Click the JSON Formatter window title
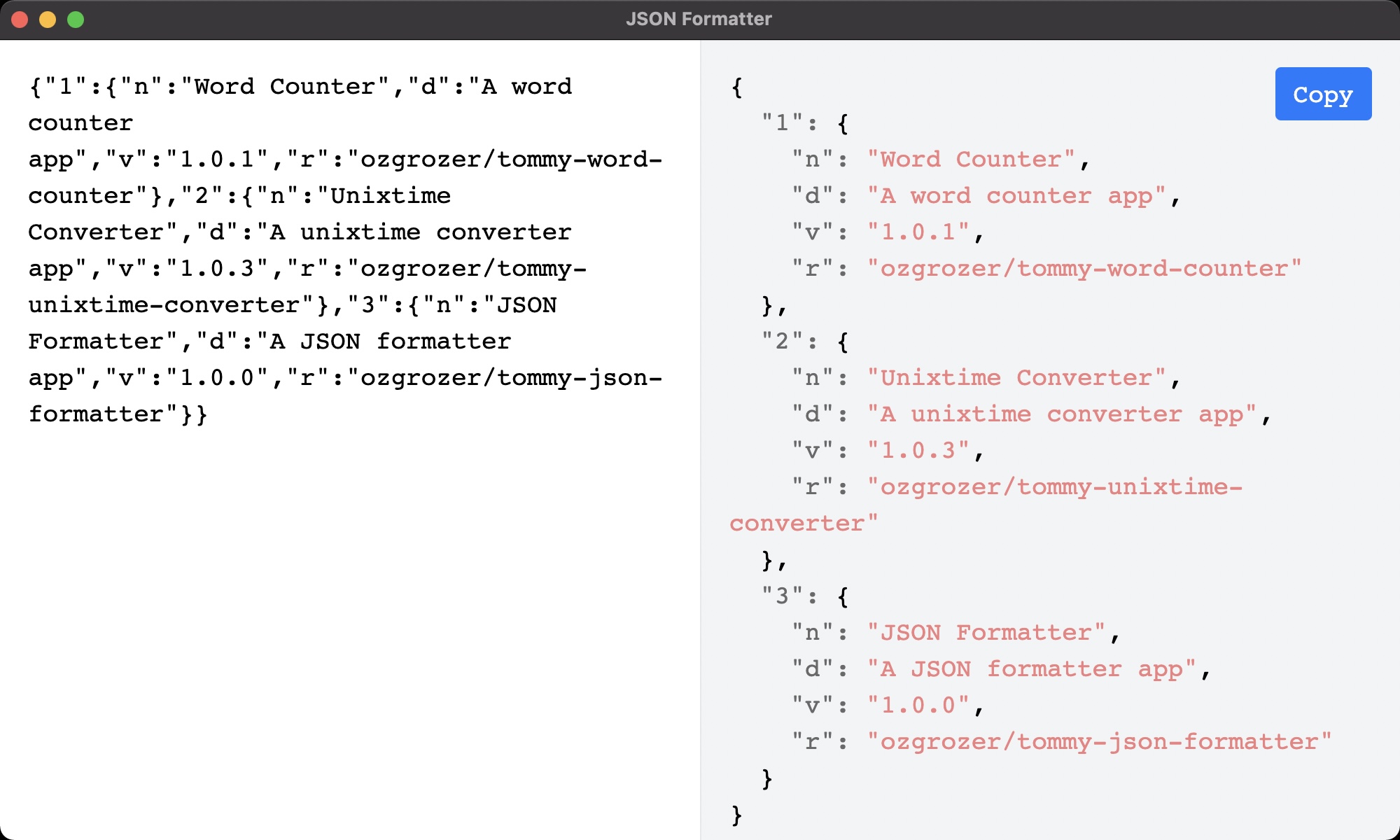Image resolution: width=1400 pixels, height=840 pixels. (699, 20)
